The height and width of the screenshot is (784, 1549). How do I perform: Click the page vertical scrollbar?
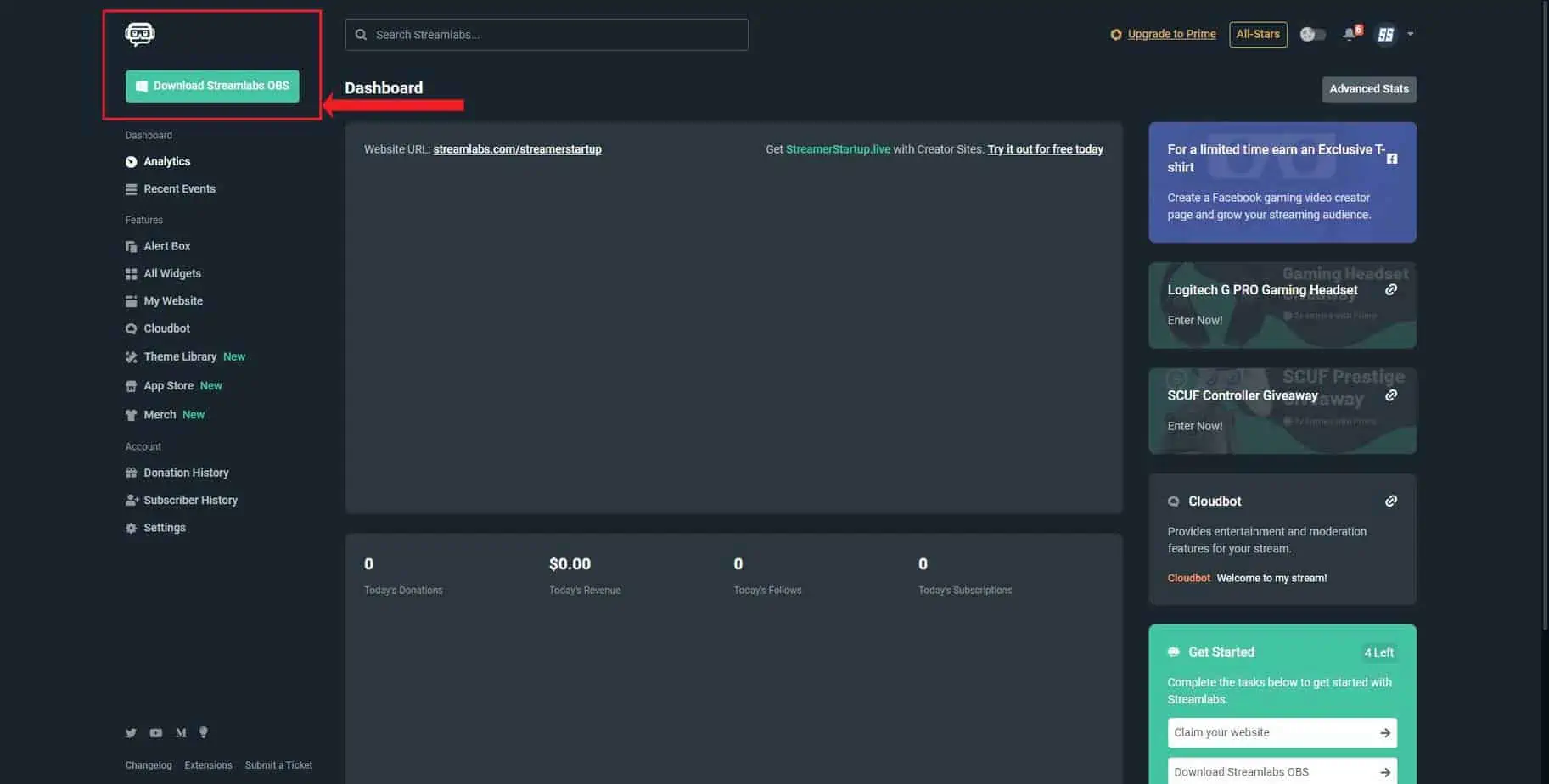pyautogui.click(x=1544, y=314)
